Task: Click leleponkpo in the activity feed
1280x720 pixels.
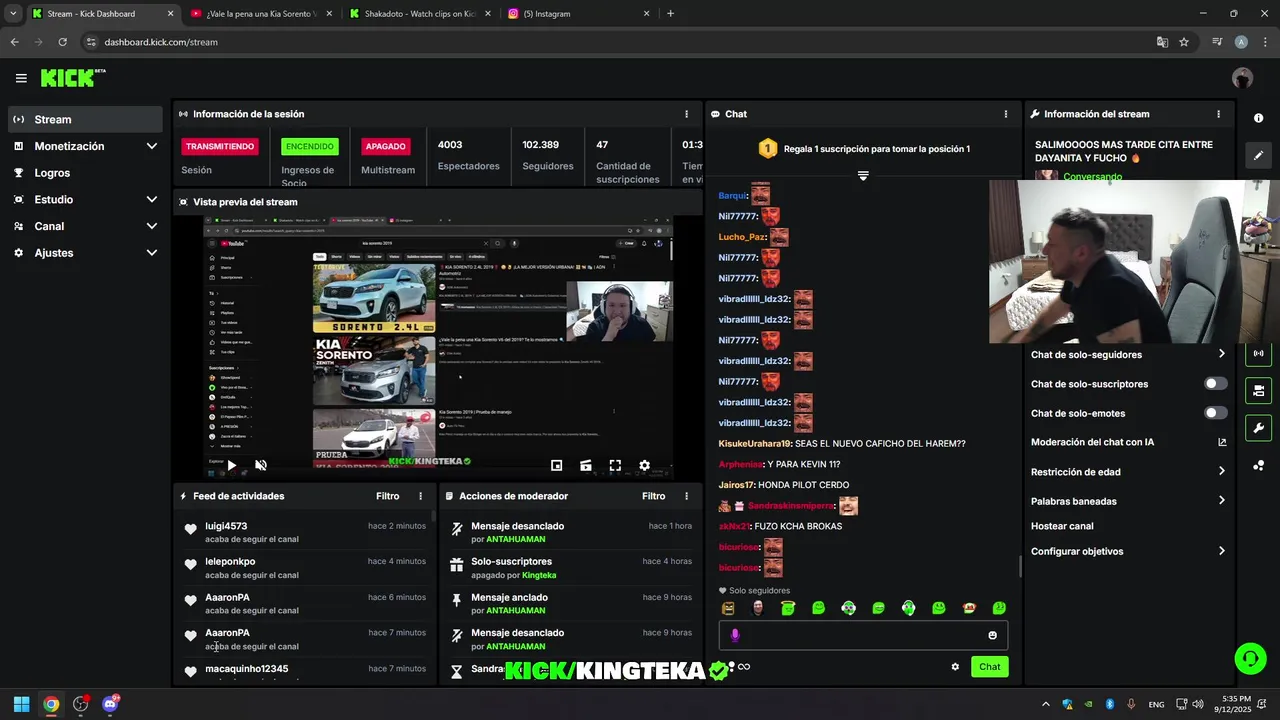Action: (230, 562)
